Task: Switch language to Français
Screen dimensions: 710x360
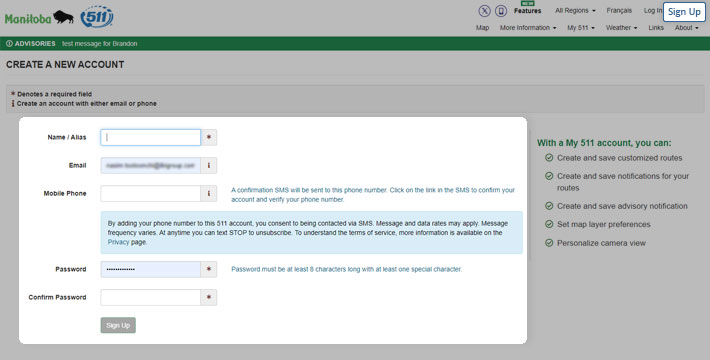Action: (619, 10)
